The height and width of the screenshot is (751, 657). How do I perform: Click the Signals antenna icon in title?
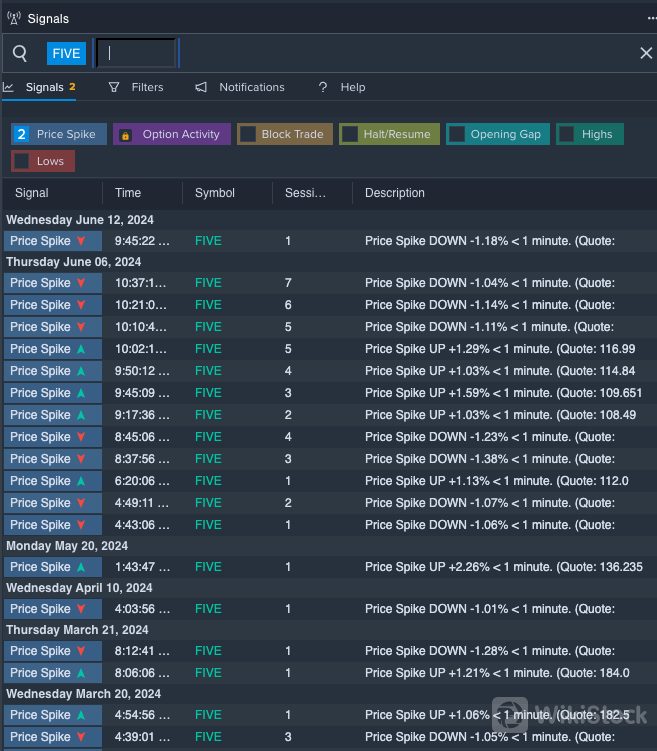tap(14, 18)
